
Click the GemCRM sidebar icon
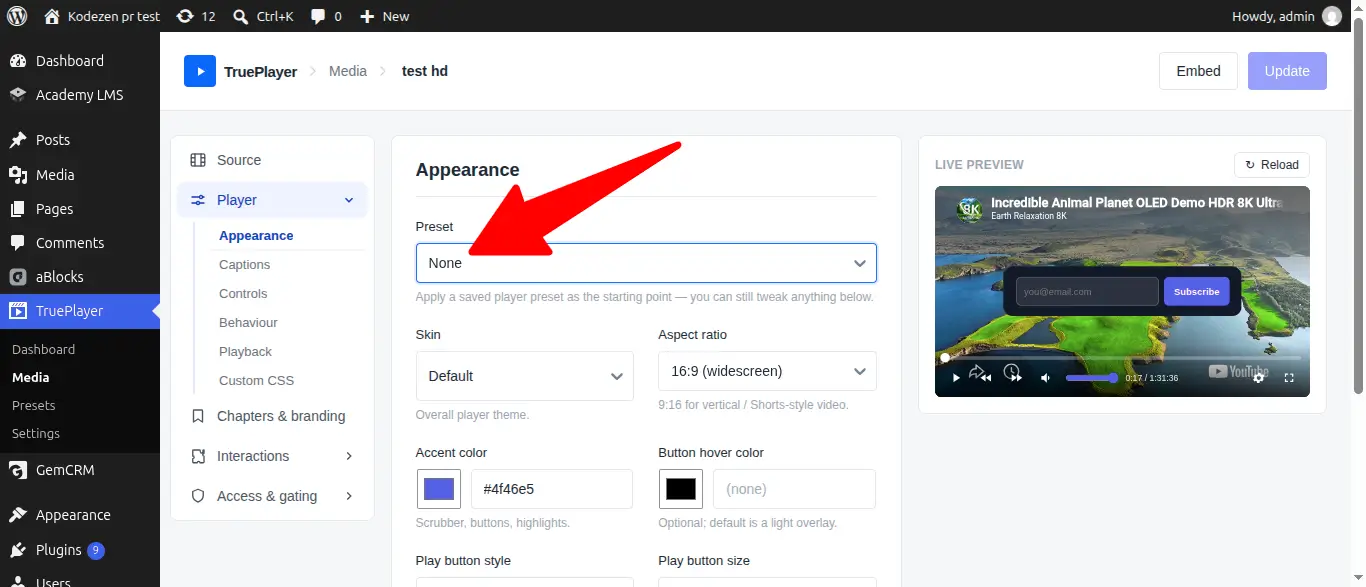coord(18,470)
